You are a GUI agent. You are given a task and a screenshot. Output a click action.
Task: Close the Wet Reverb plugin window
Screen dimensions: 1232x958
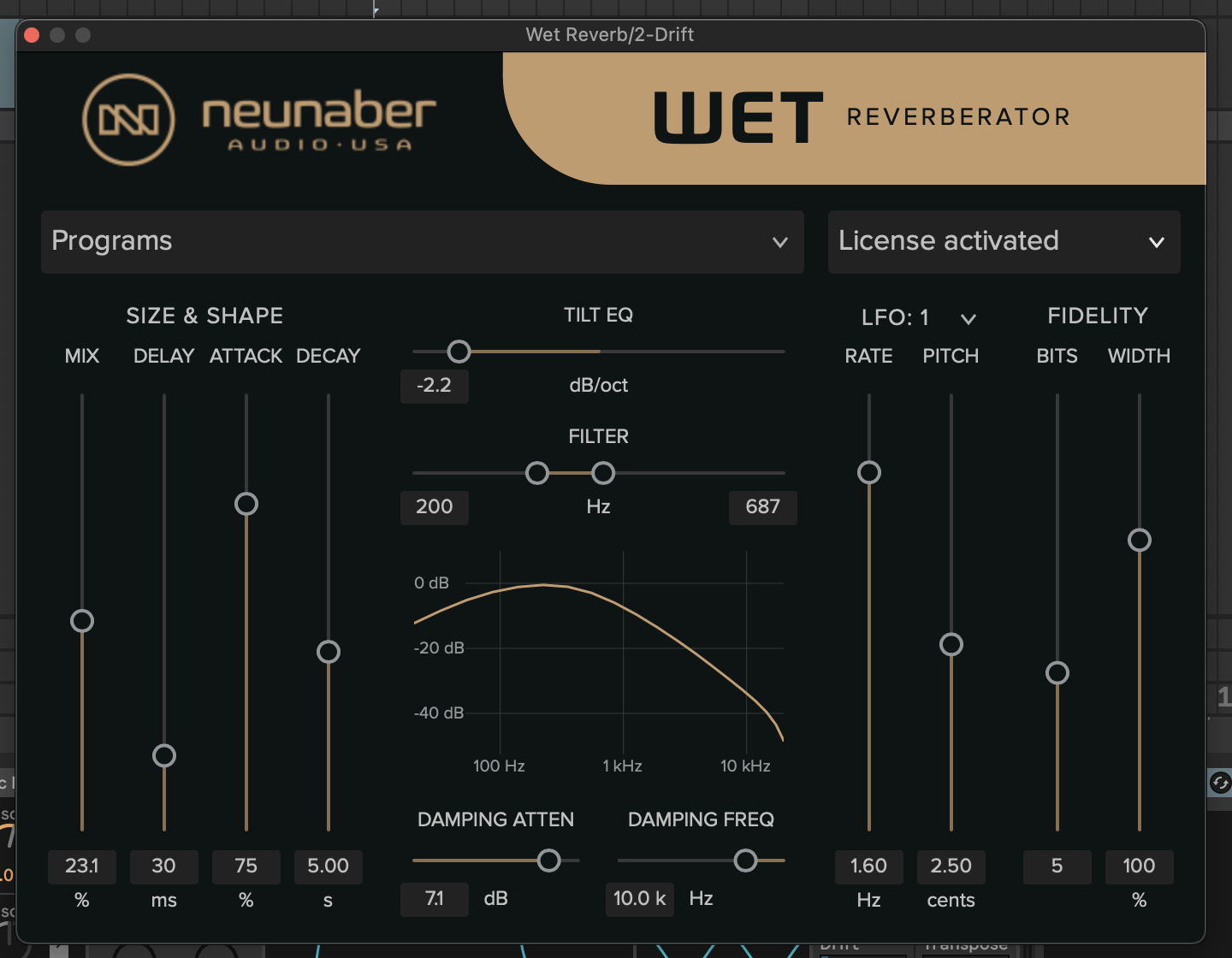click(x=33, y=35)
